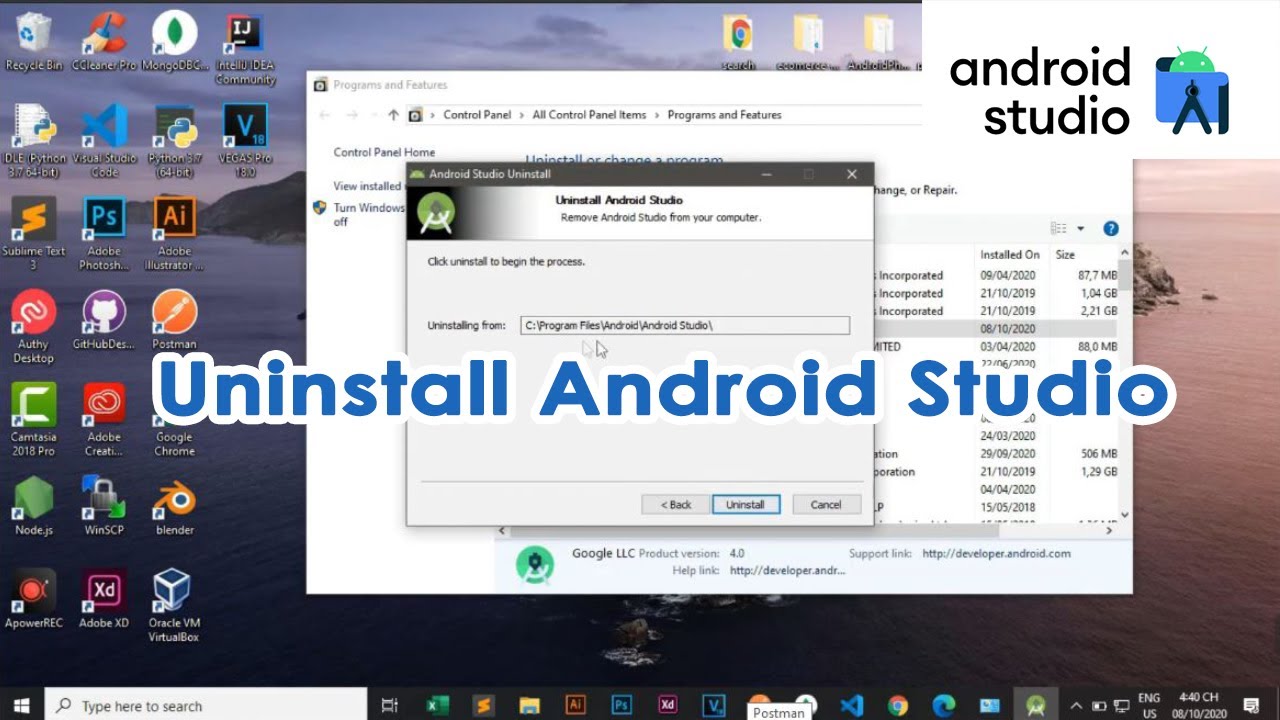Image resolution: width=1280 pixels, height=720 pixels.
Task: Select Postman desktop icon
Action: coord(174,320)
